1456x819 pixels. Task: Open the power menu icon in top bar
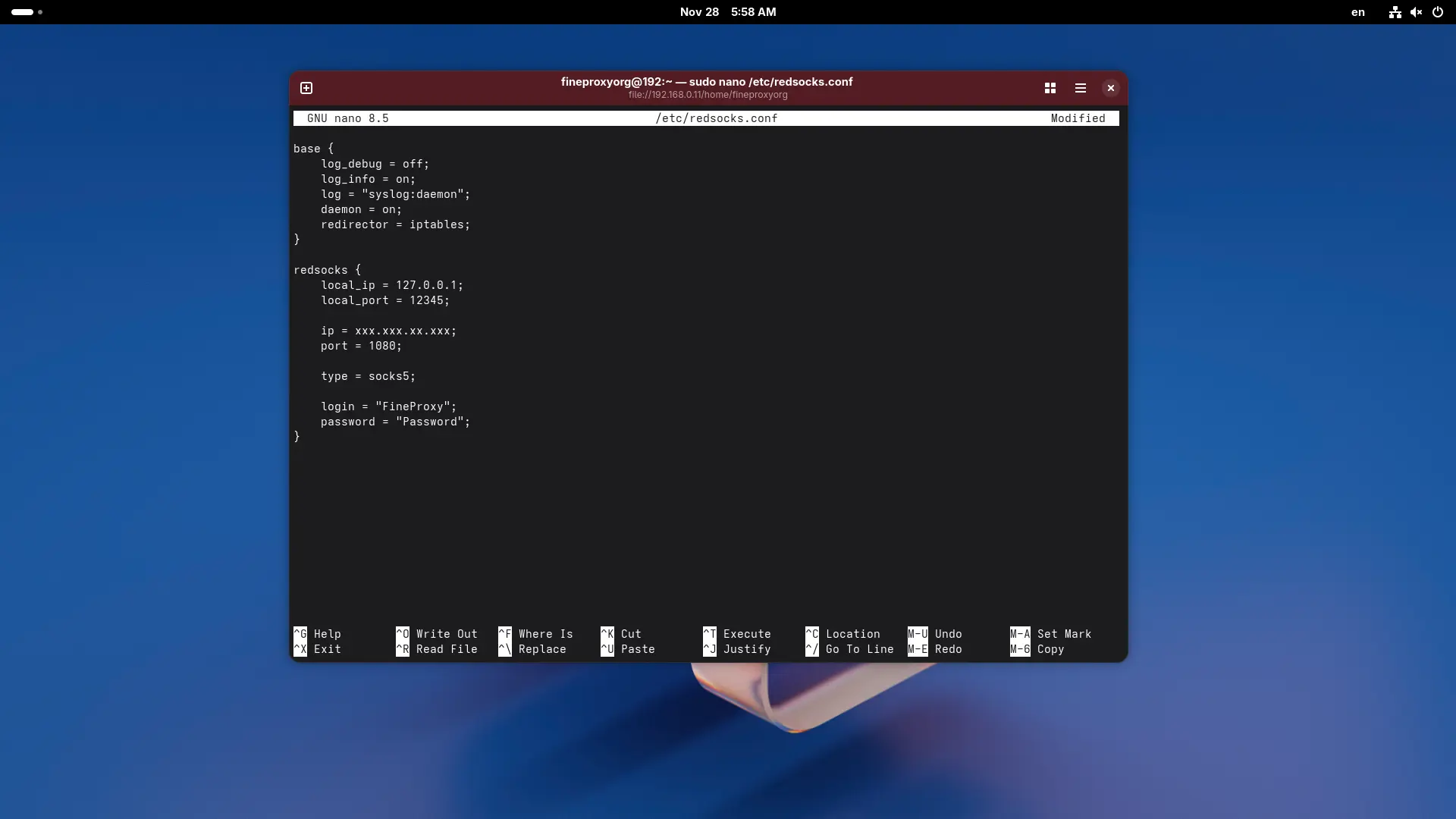pos(1437,12)
